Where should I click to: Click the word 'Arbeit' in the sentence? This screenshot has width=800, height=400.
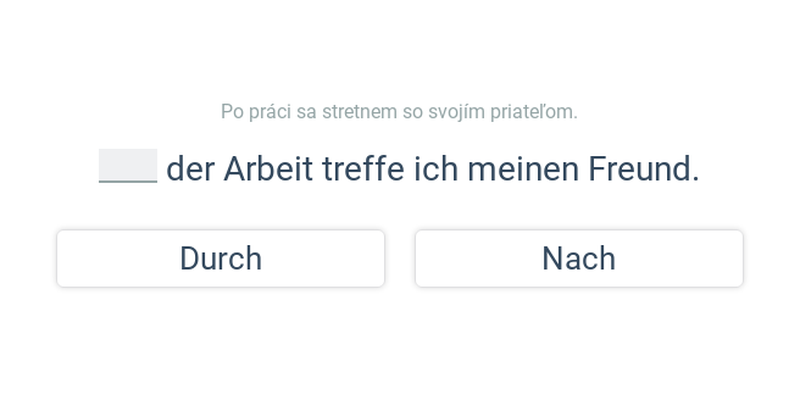click(x=268, y=169)
